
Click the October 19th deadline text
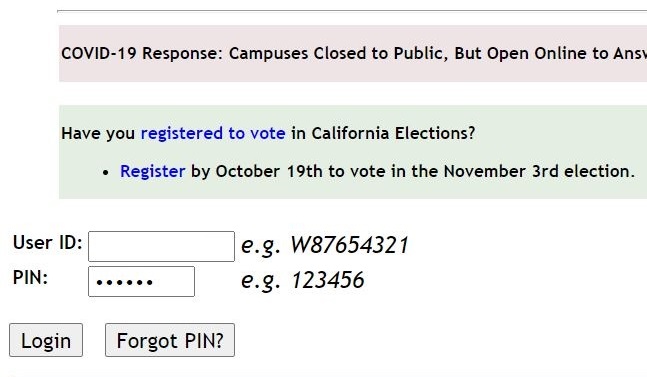269,172
